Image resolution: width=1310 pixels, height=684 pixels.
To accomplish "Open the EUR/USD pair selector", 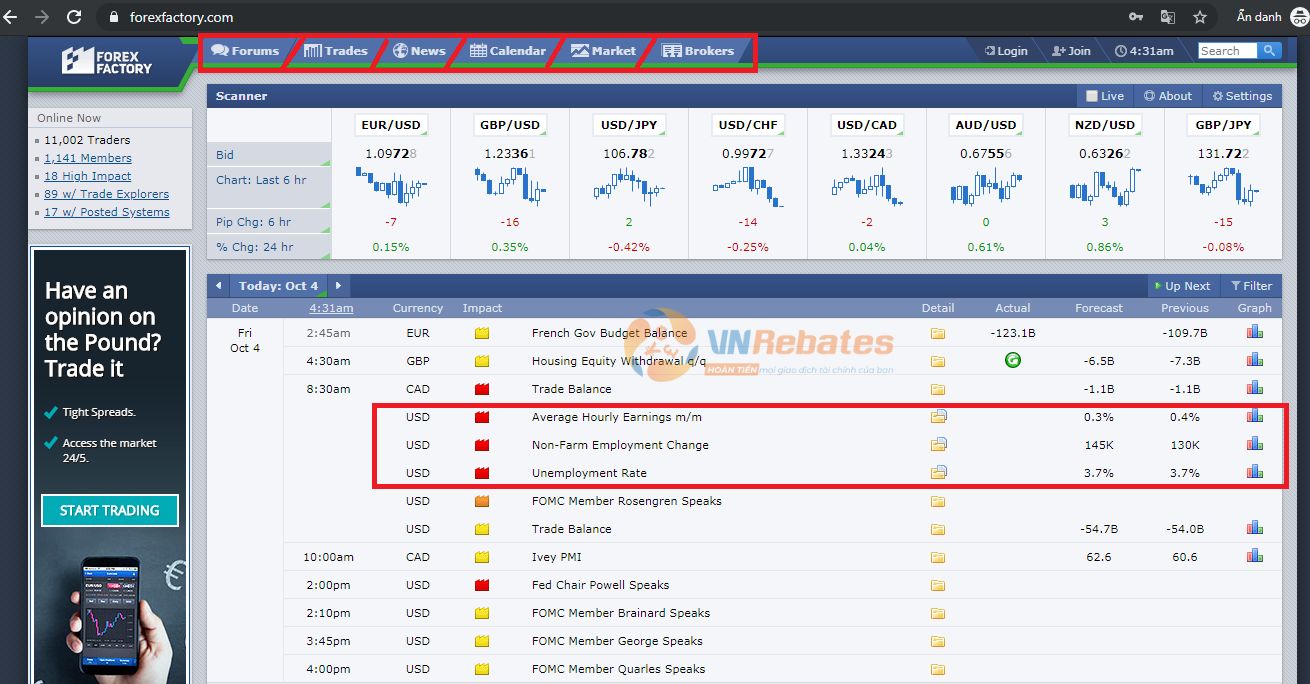I will click(x=391, y=125).
